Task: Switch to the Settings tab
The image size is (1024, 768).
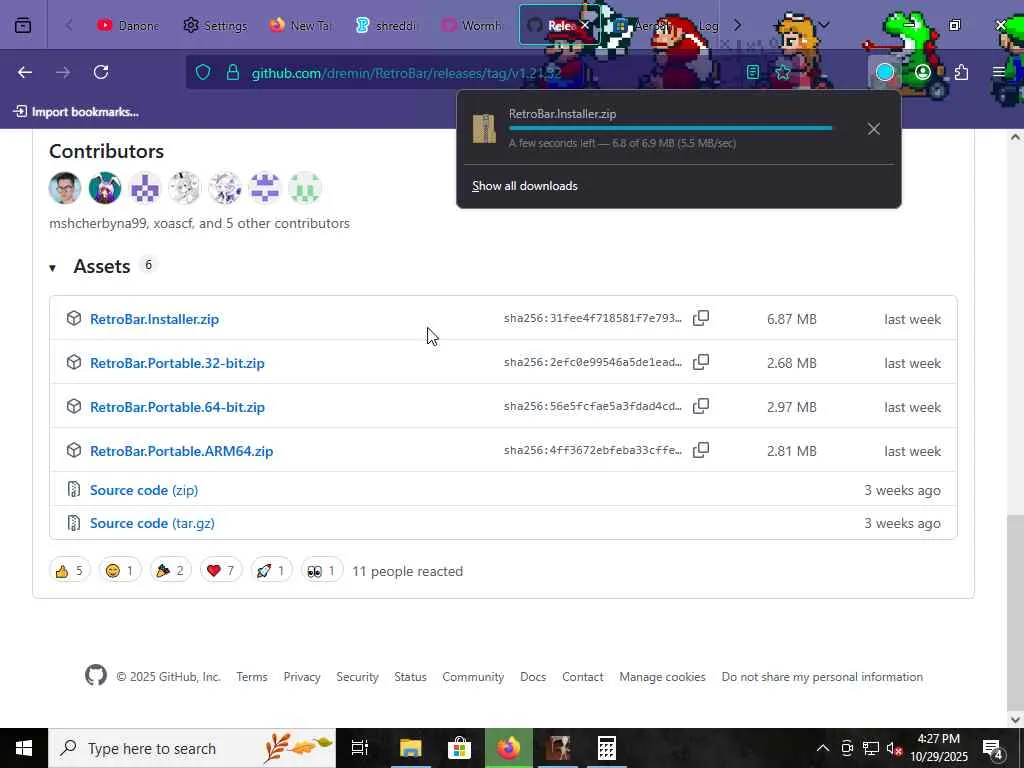Action: point(215,25)
